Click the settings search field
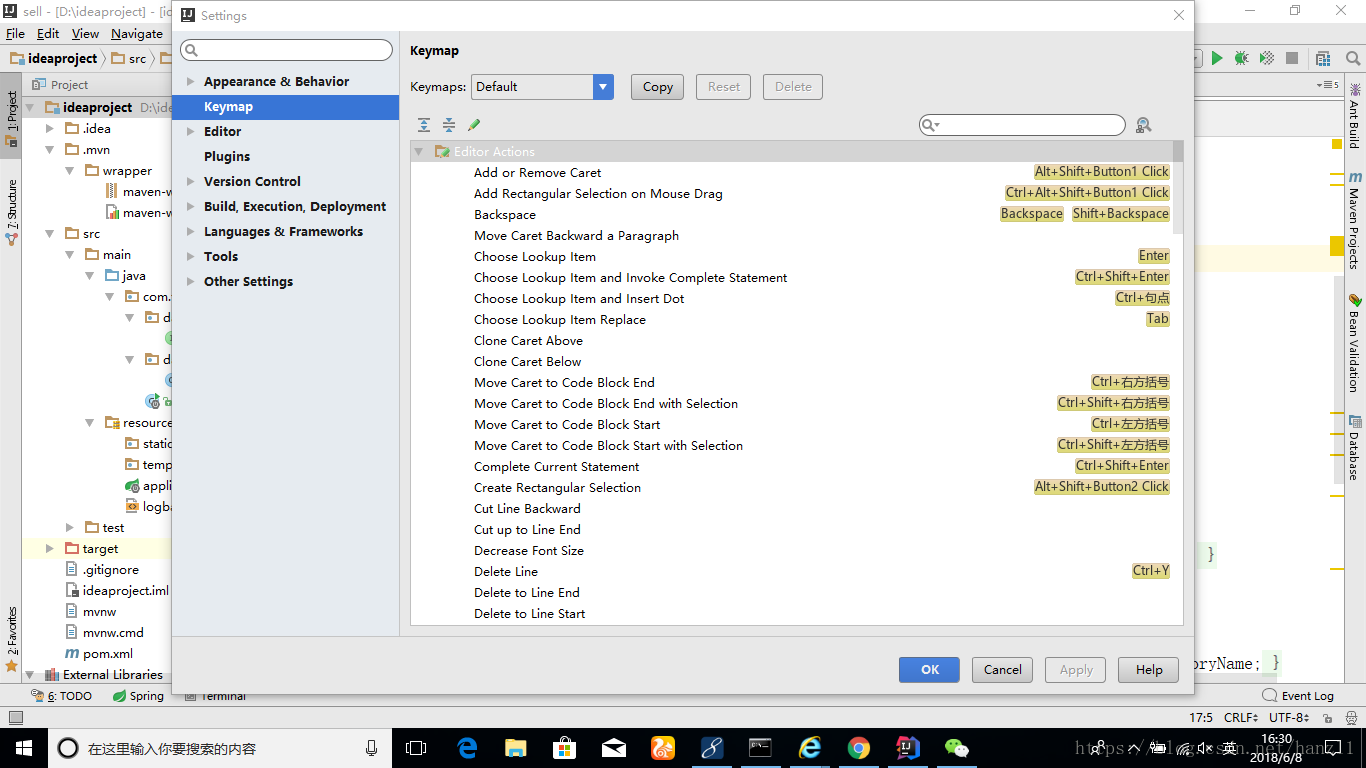Viewport: 1366px width, 768px height. [286, 50]
